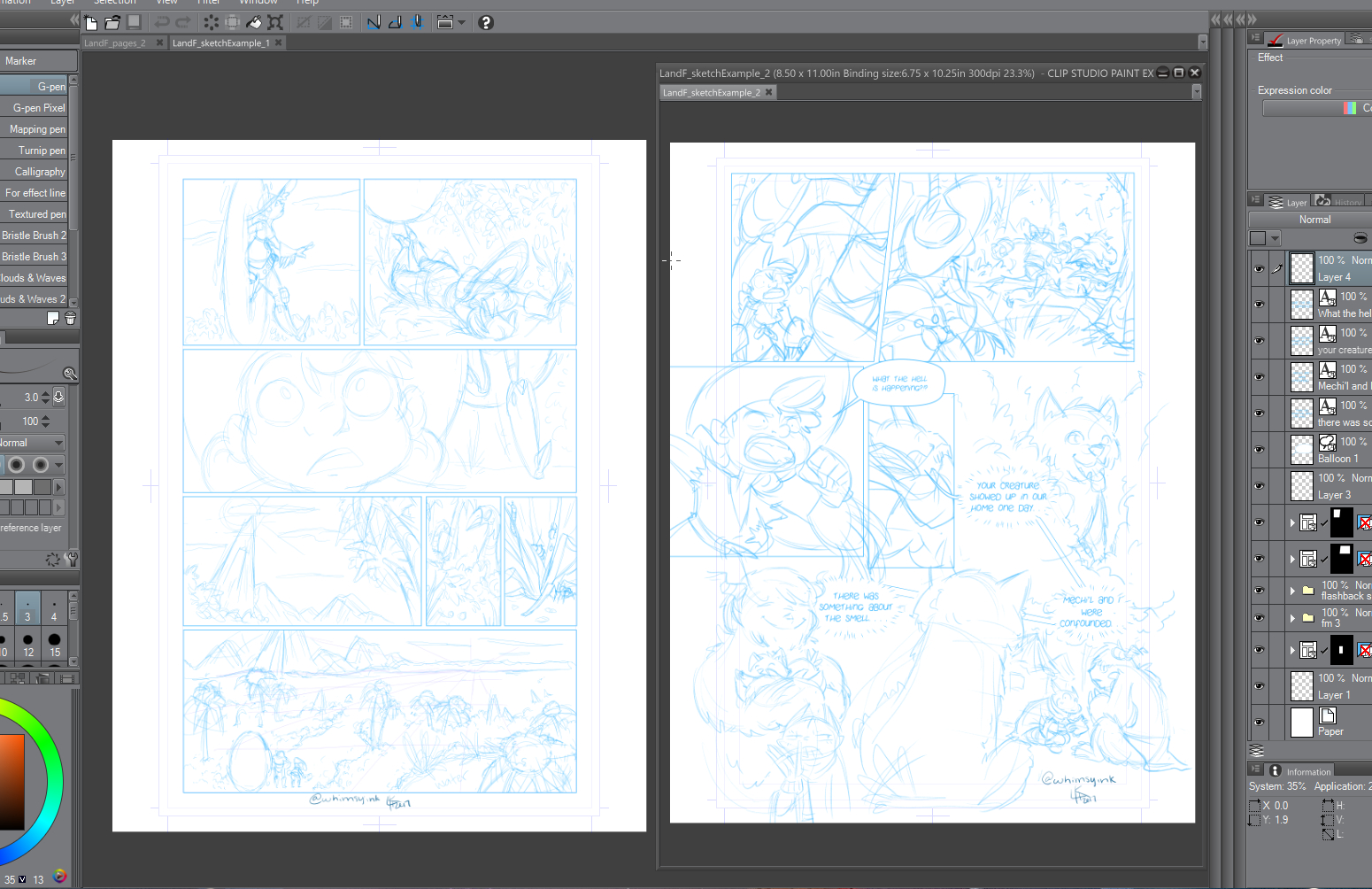Select brush size preset 12
This screenshot has width=1372, height=889.
point(28,644)
